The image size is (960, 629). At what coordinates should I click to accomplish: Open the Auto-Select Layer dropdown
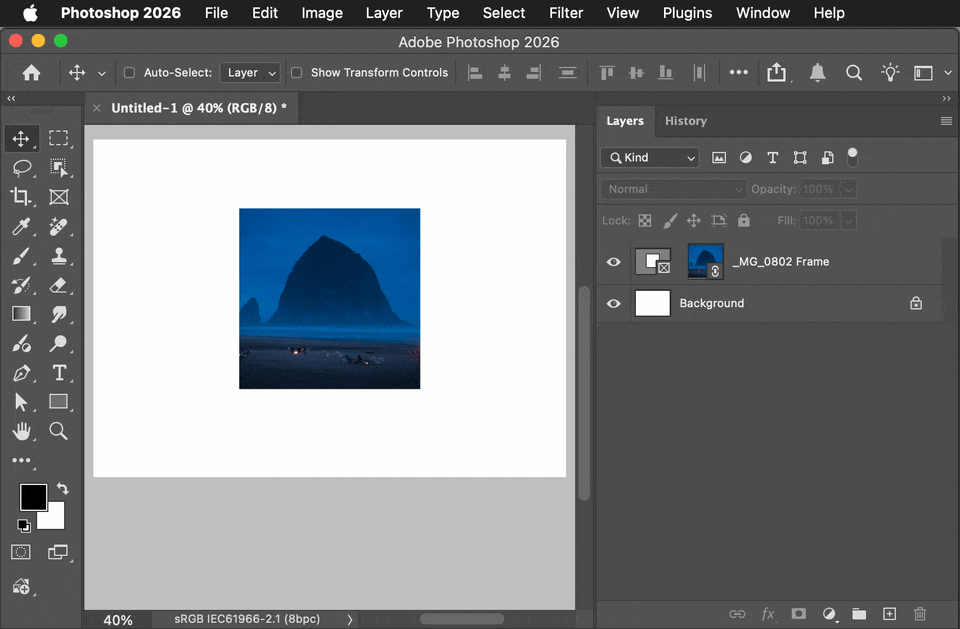250,73
